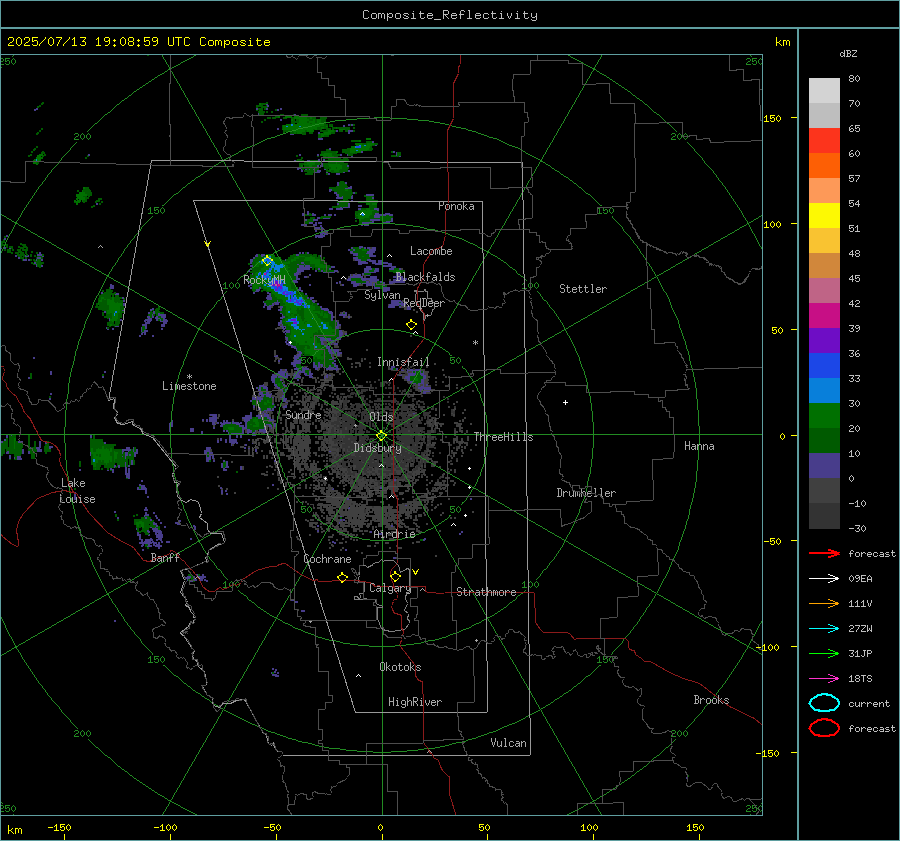900x841 pixels.
Task: Click the yellow diamond marker near RedDeer
Action: [411, 325]
